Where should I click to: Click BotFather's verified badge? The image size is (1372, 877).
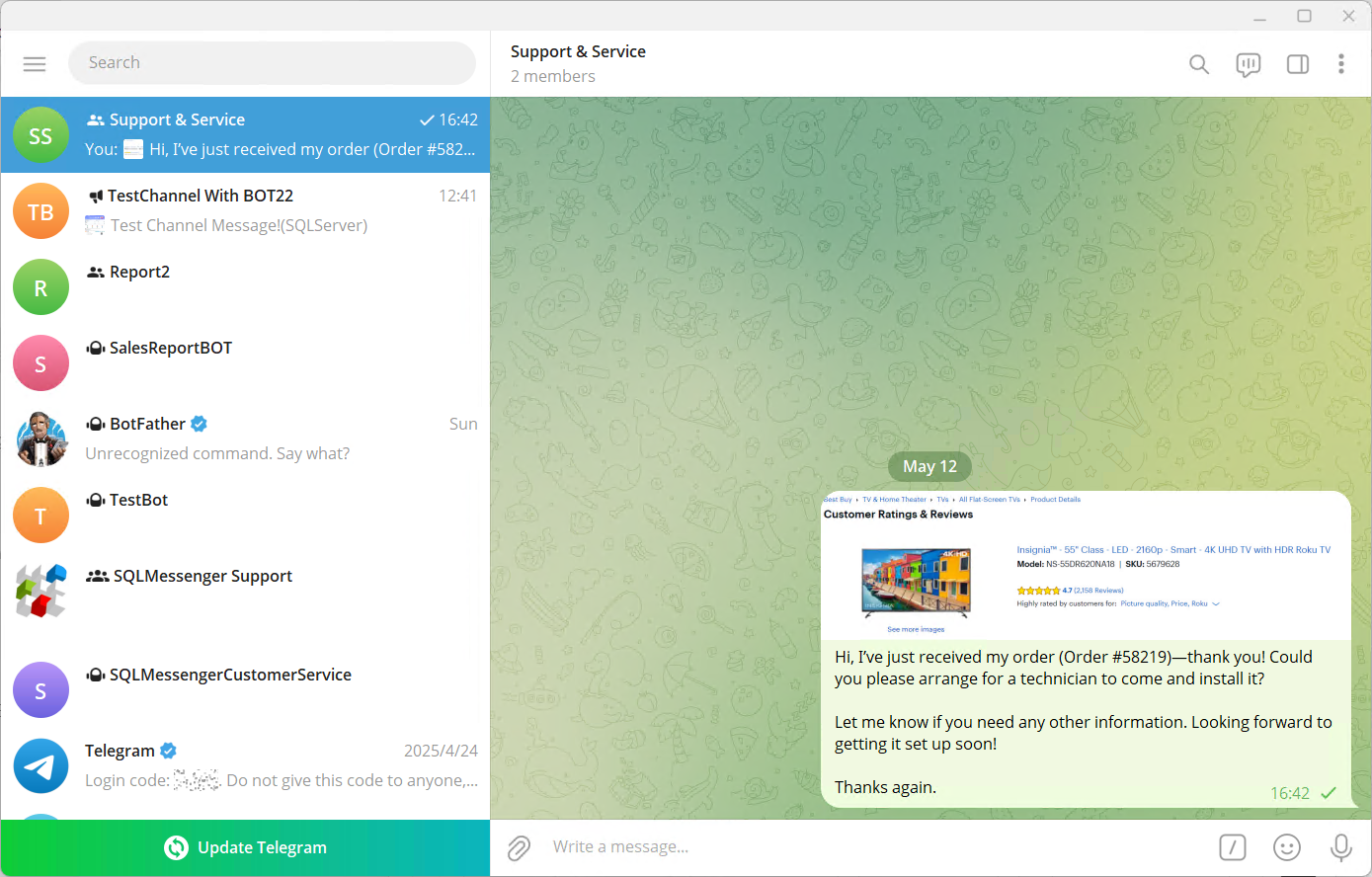point(199,424)
